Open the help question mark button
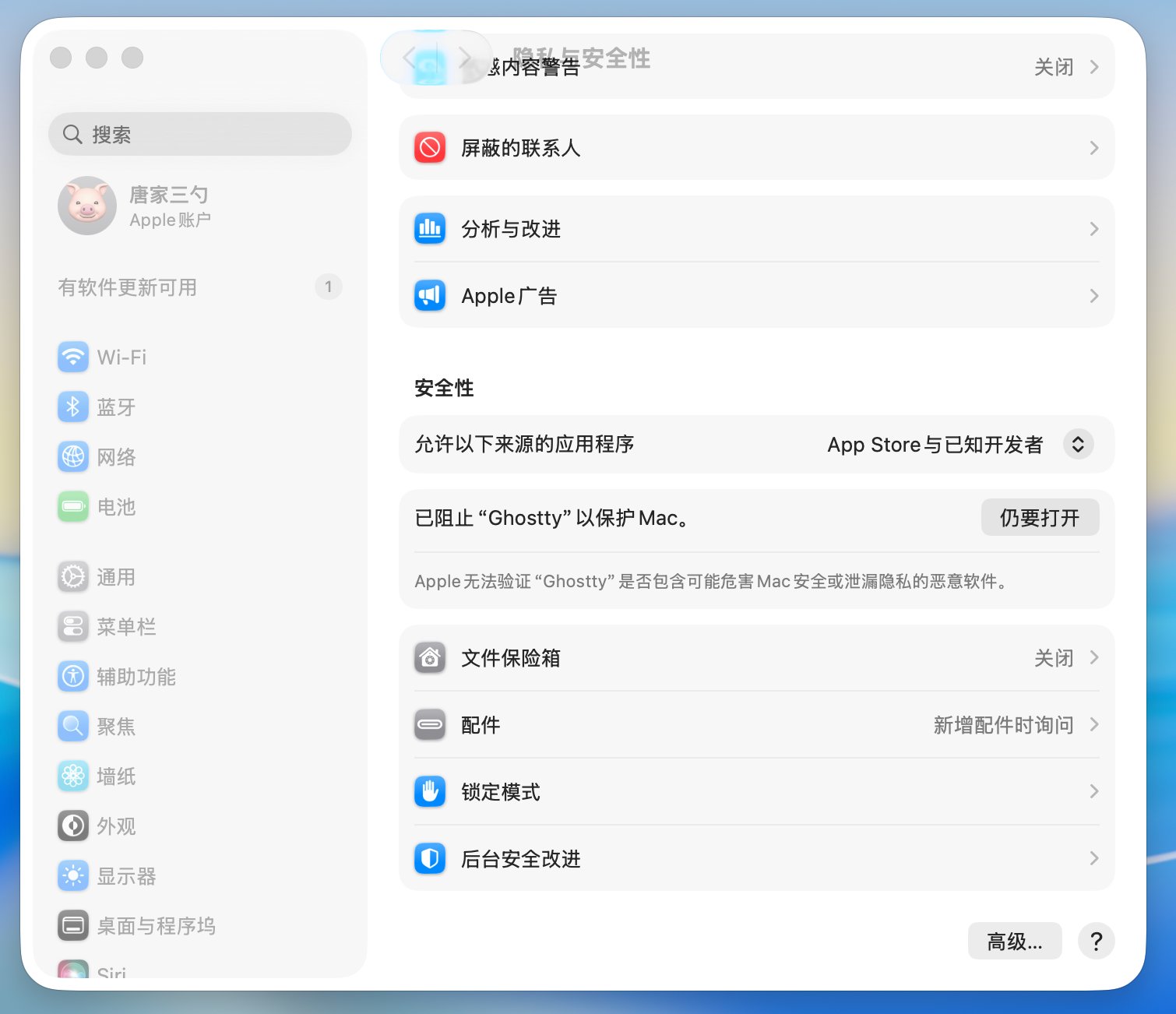 coord(1097,941)
